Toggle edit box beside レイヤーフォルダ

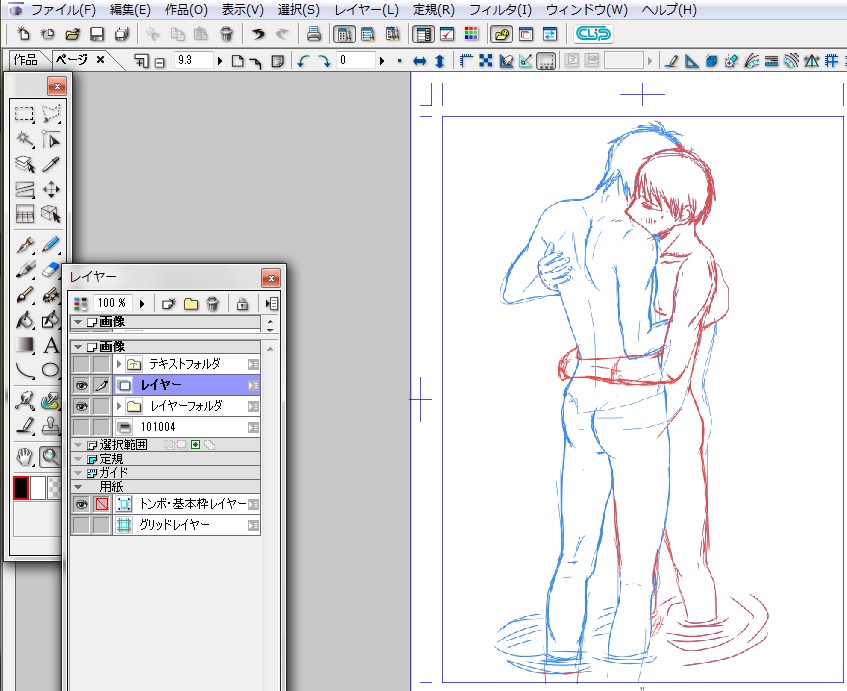[x=102, y=406]
